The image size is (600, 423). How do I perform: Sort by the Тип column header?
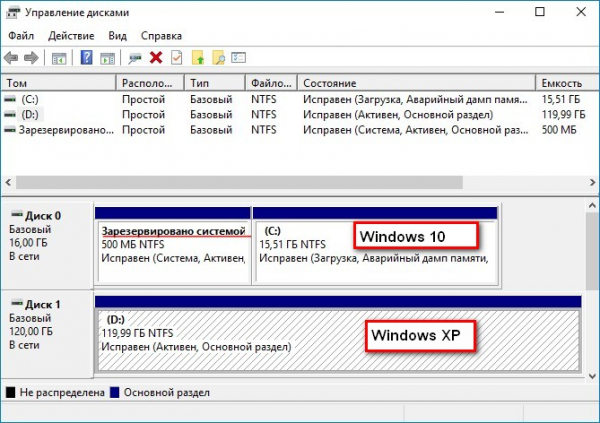215,83
